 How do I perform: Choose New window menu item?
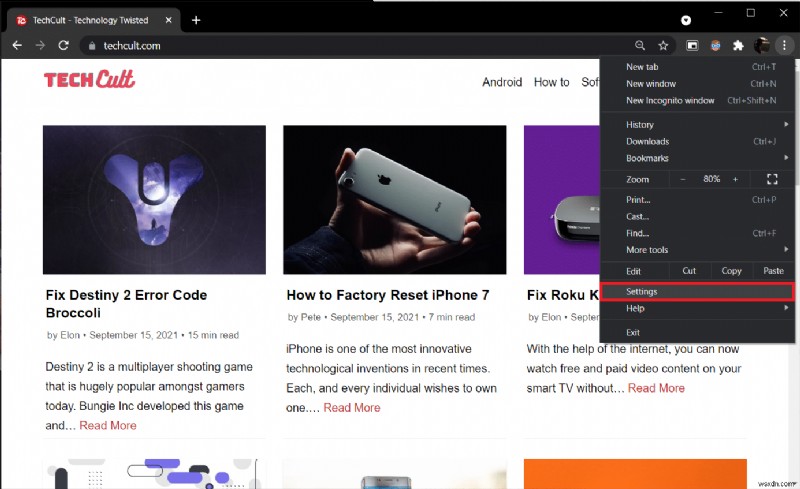[x=697, y=84]
